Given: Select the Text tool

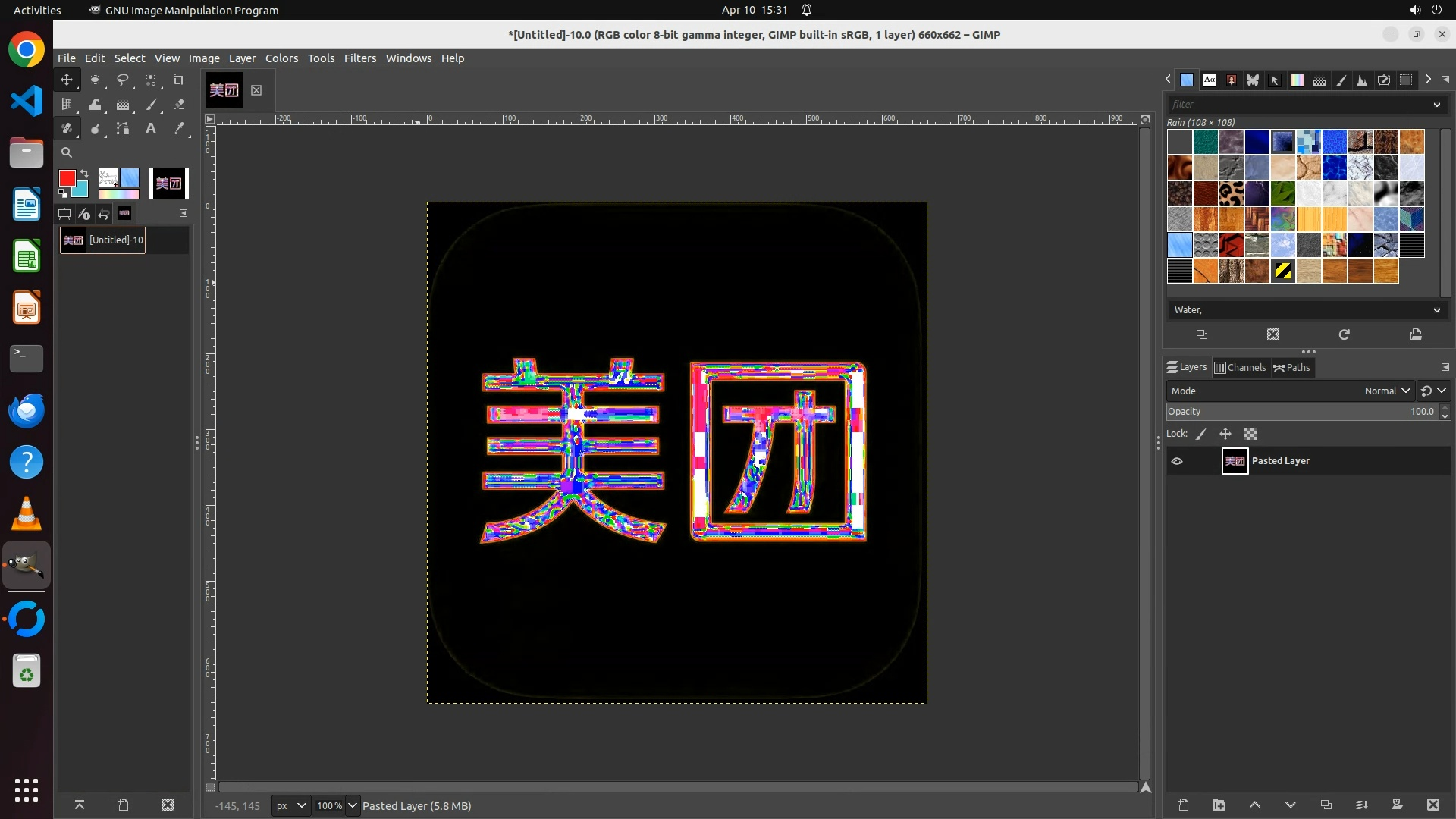Looking at the screenshot, I should 151,129.
